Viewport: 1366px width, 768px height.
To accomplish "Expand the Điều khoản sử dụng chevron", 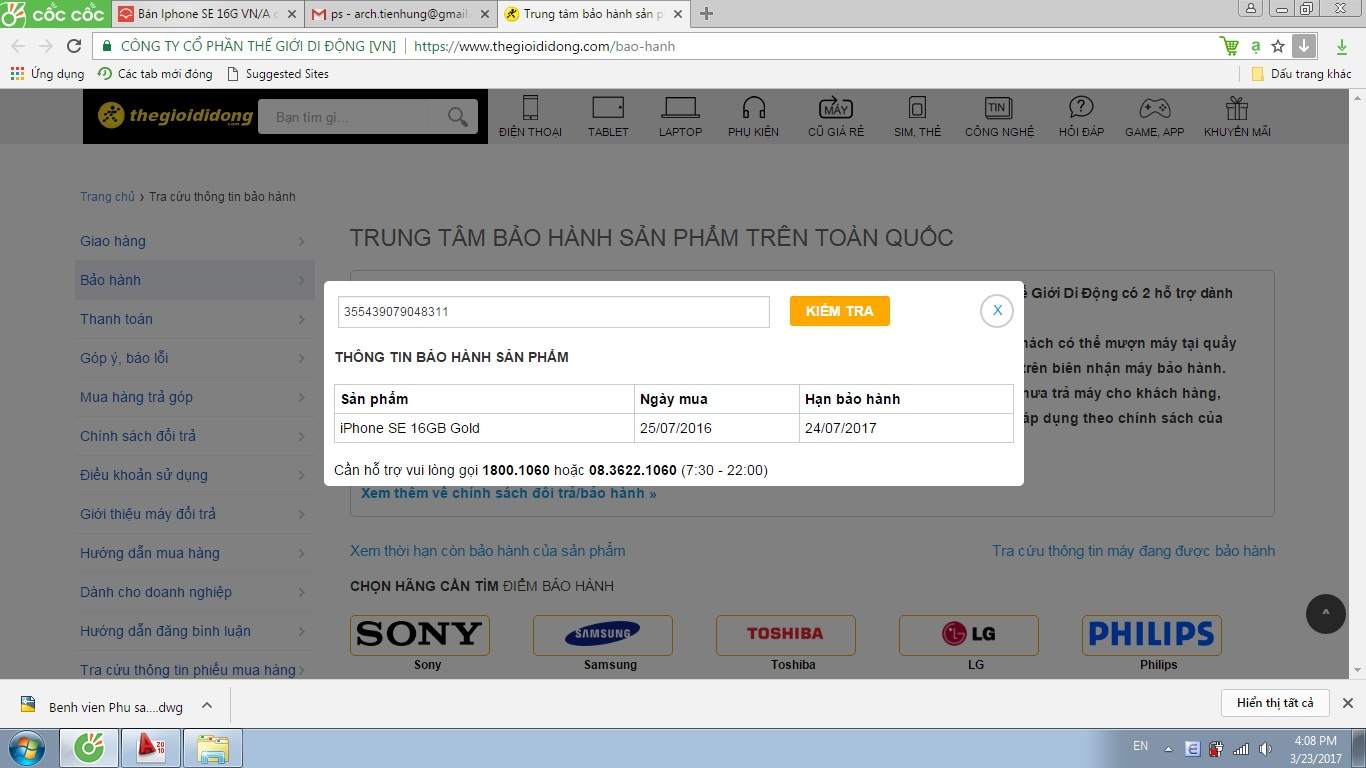I will point(301,475).
